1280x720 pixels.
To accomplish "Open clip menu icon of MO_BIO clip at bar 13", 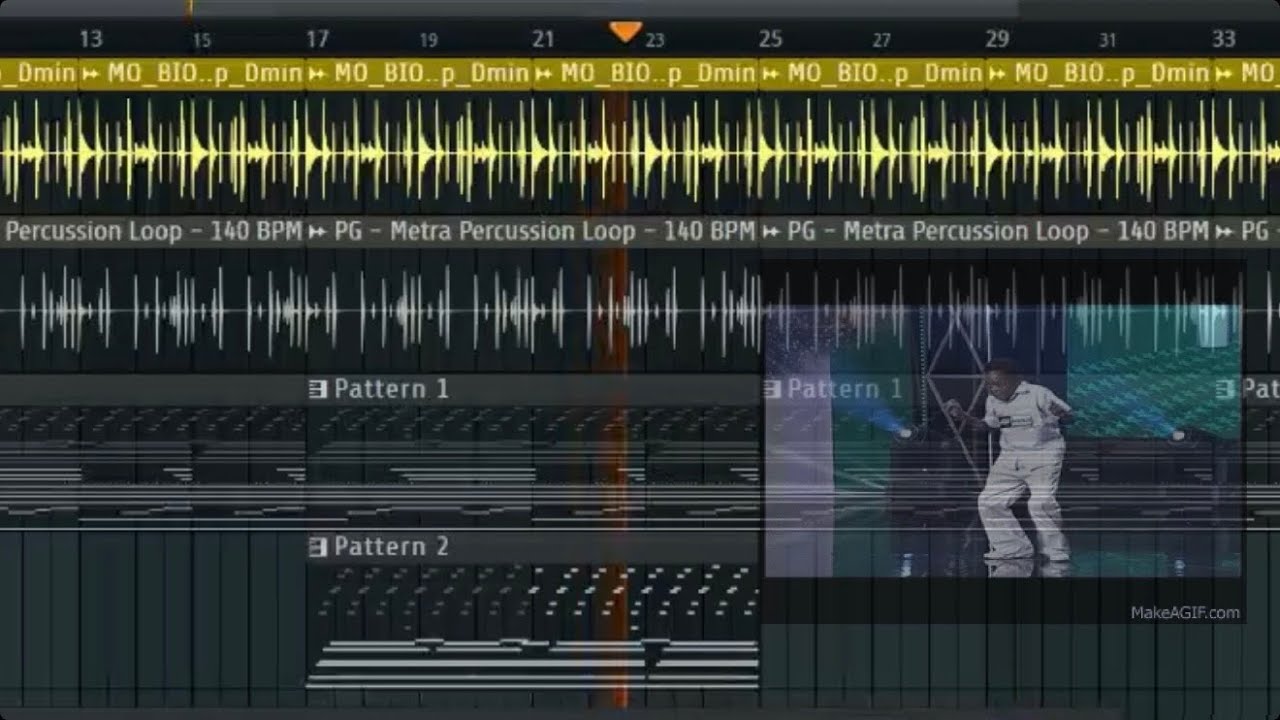I will pyautogui.click(x=90, y=73).
